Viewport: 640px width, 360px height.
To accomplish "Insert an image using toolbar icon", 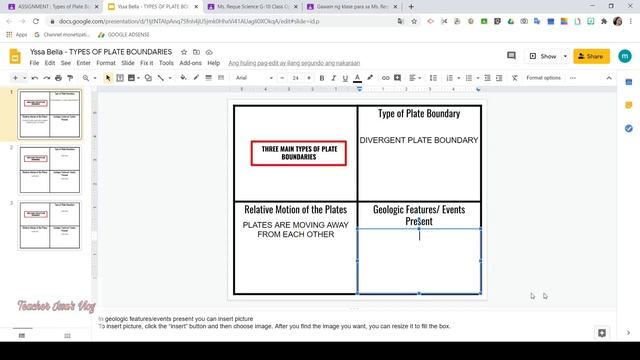I will tap(131, 78).
